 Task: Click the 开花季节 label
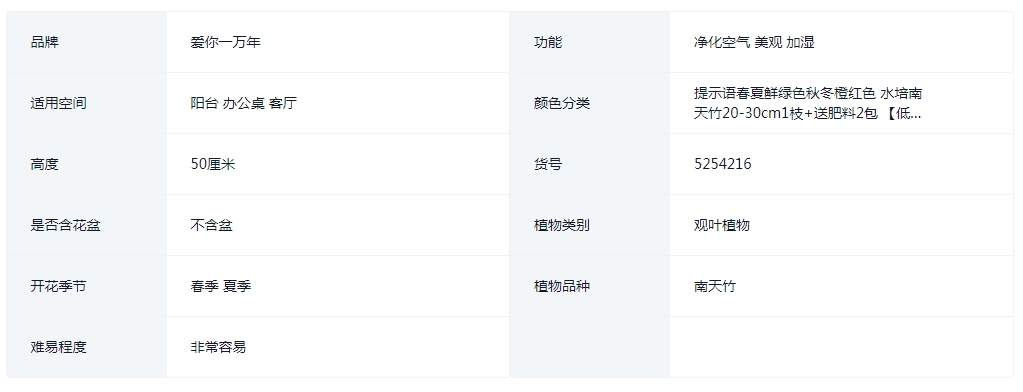coord(58,286)
